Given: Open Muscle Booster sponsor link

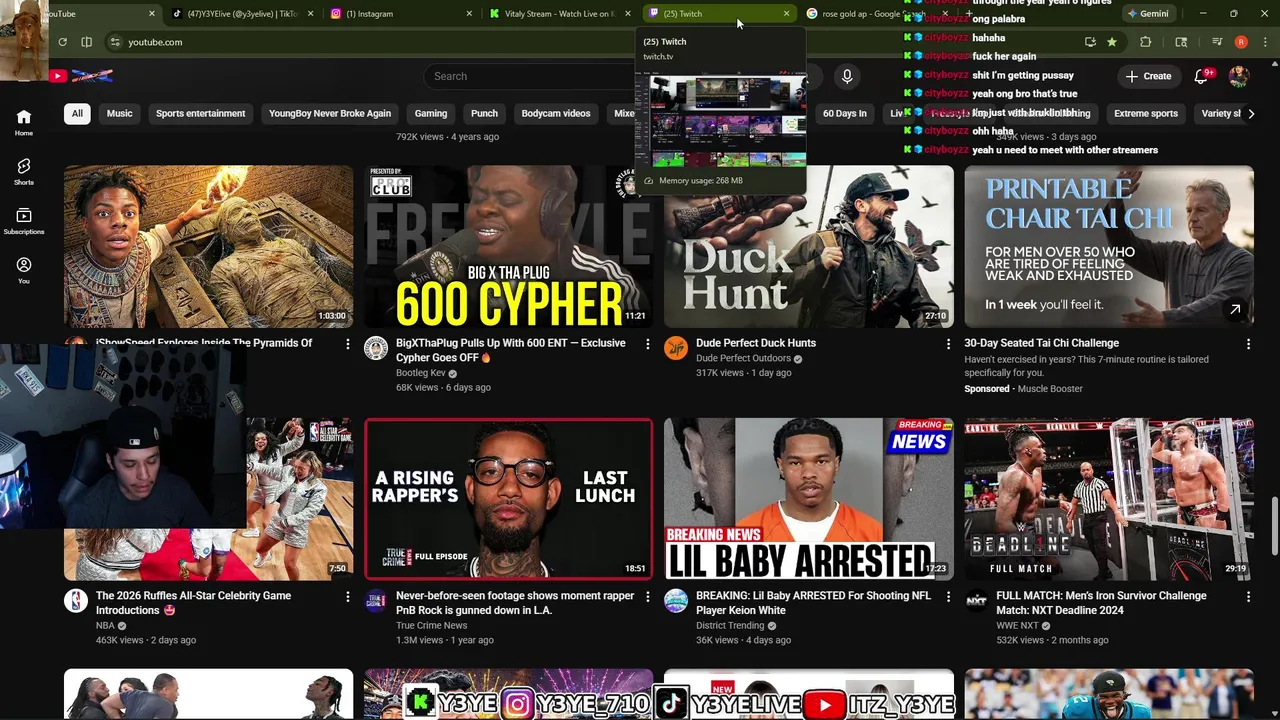Looking at the screenshot, I should coord(1050,388).
